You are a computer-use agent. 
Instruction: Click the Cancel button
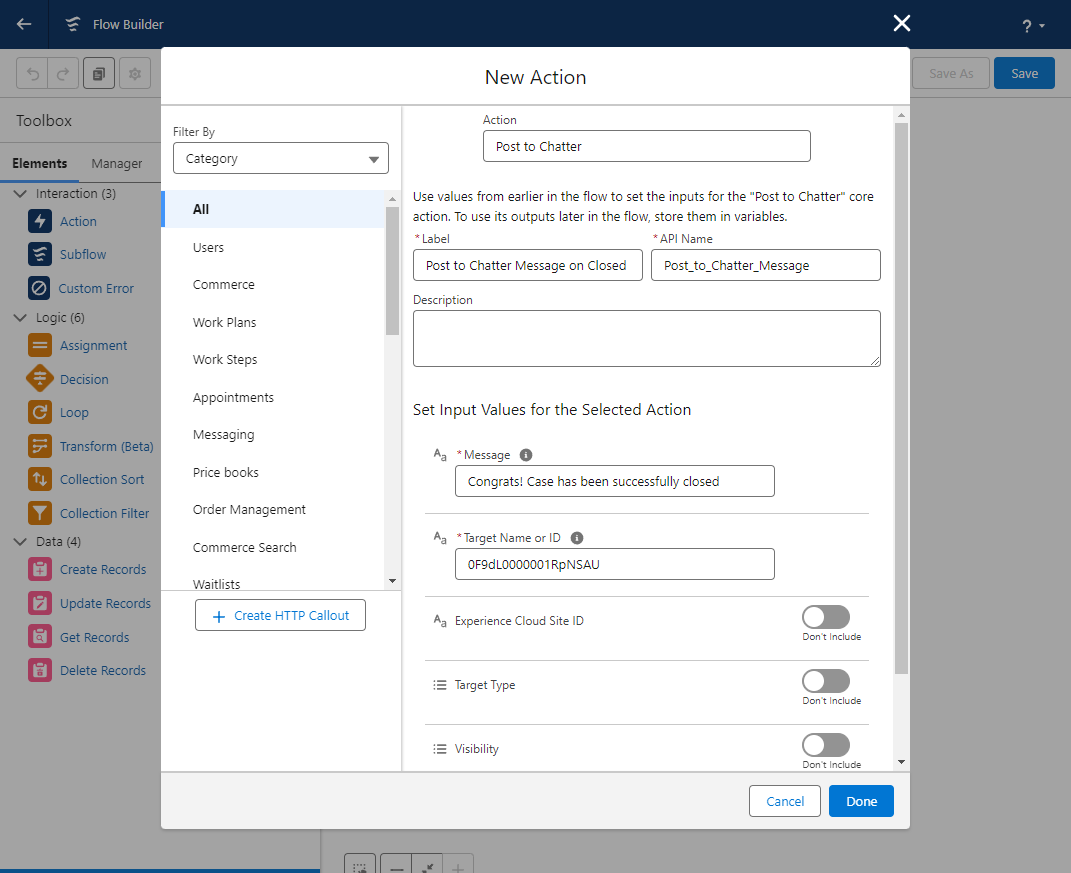pyautogui.click(x=785, y=801)
